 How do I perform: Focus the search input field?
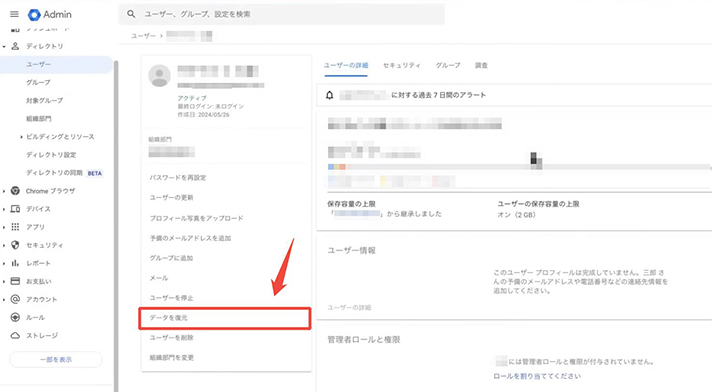pyautogui.click(x=282, y=14)
